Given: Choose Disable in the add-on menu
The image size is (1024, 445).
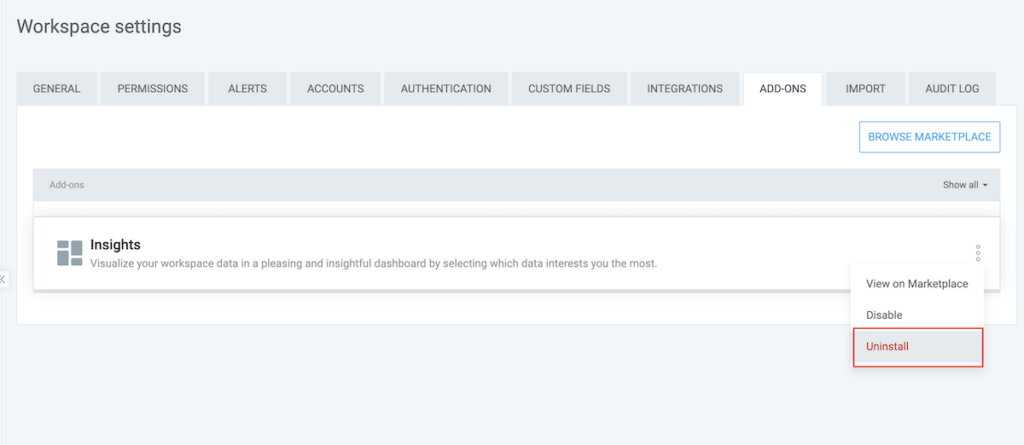Looking at the screenshot, I should (x=884, y=315).
